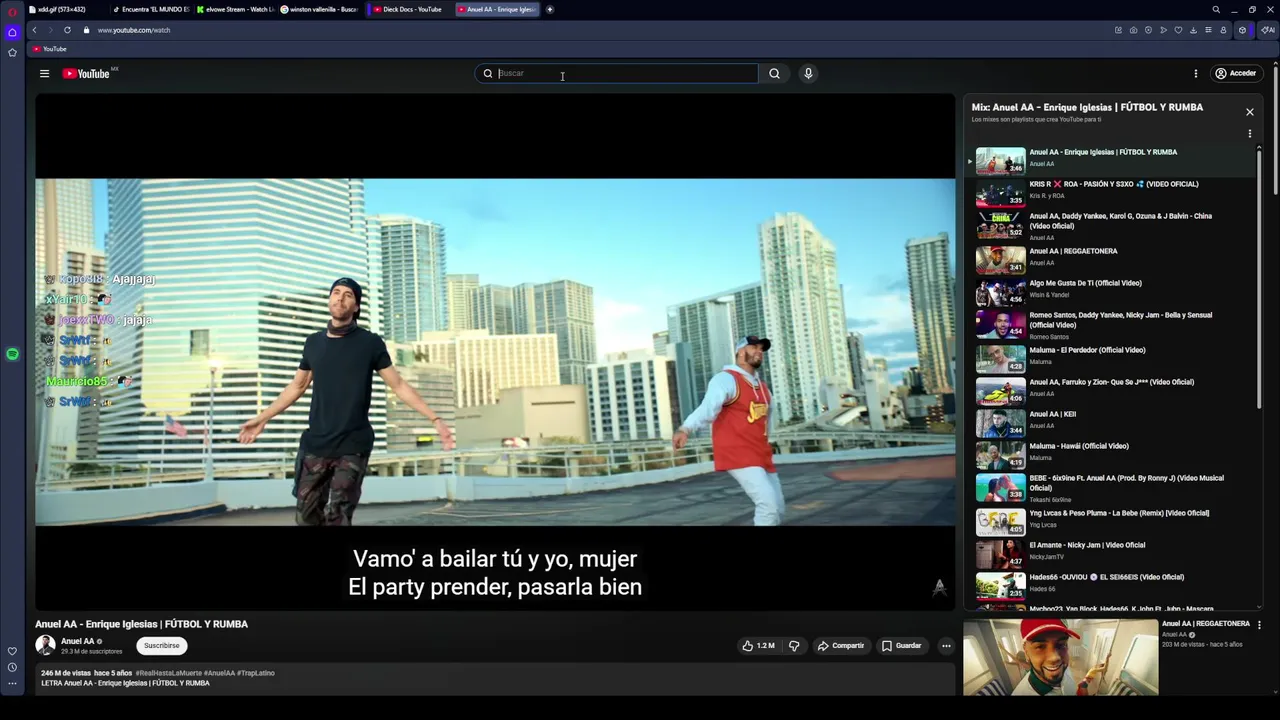The height and width of the screenshot is (720, 1280).
Task: Select the China official video in playlist
Action: click(1110, 226)
